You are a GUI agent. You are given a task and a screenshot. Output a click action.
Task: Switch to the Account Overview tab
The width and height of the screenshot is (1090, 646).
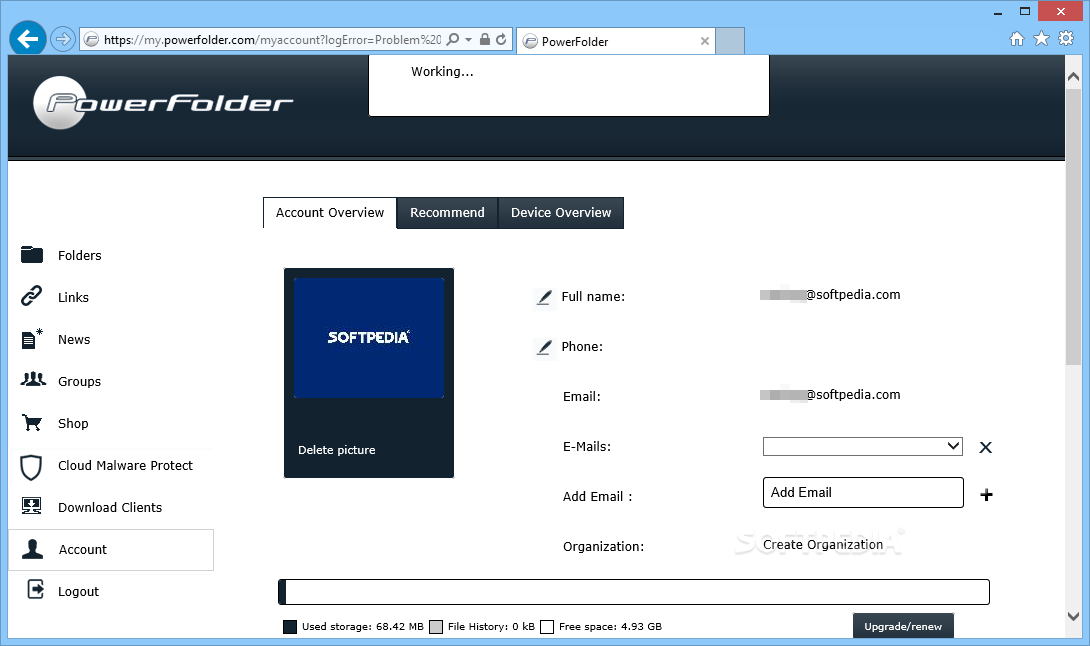coord(330,213)
